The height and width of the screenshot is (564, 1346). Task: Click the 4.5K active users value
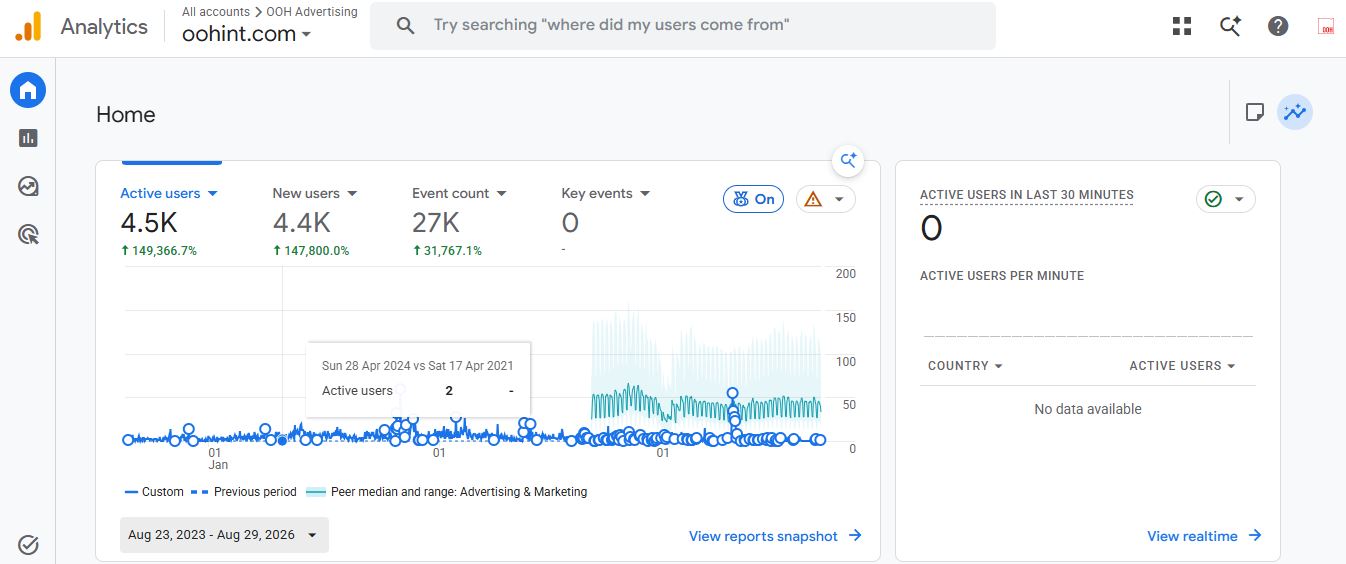tap(151, 222)
